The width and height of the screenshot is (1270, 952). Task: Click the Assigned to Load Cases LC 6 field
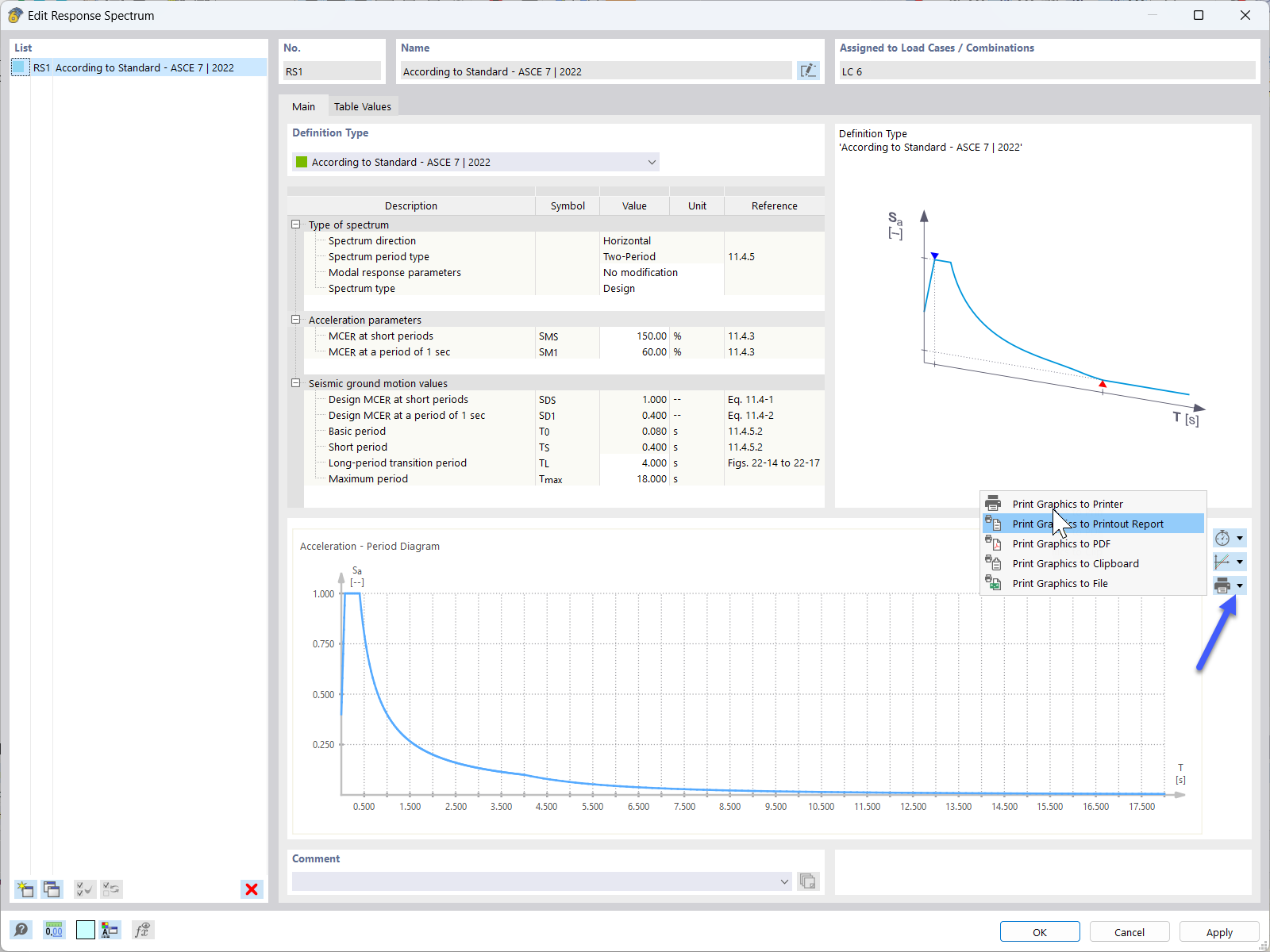tap(1047, 71)
